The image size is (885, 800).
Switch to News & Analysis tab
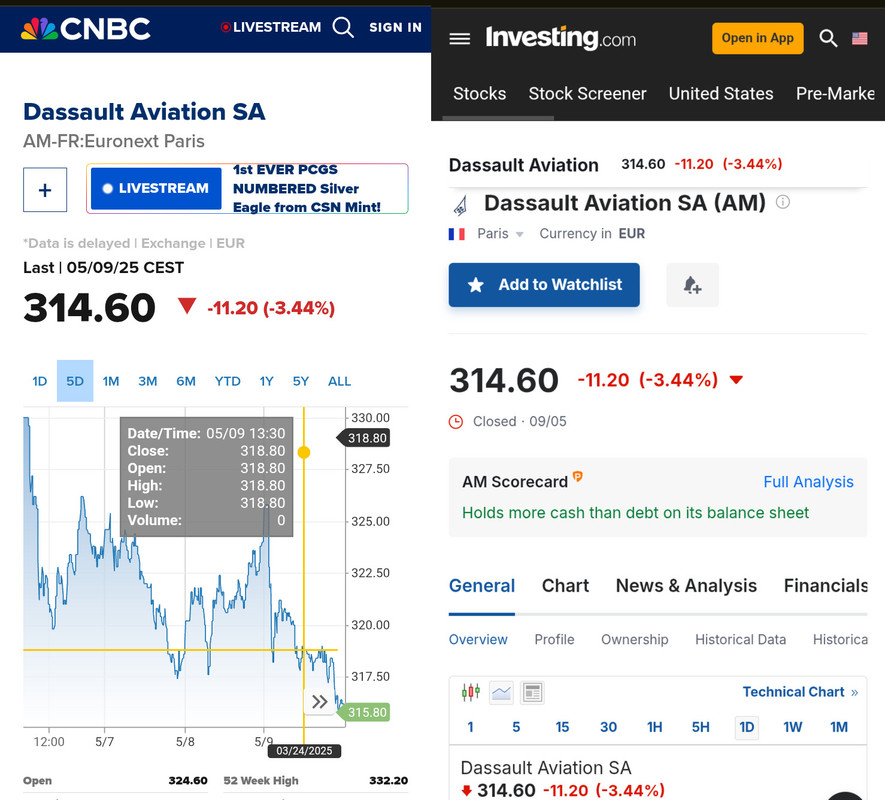pyautogui.click(x=686, y=585)
